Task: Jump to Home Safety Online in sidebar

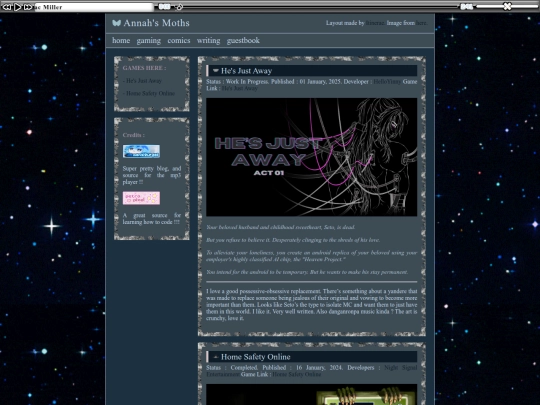Action: pyautogui.click(x=150, y=93)
